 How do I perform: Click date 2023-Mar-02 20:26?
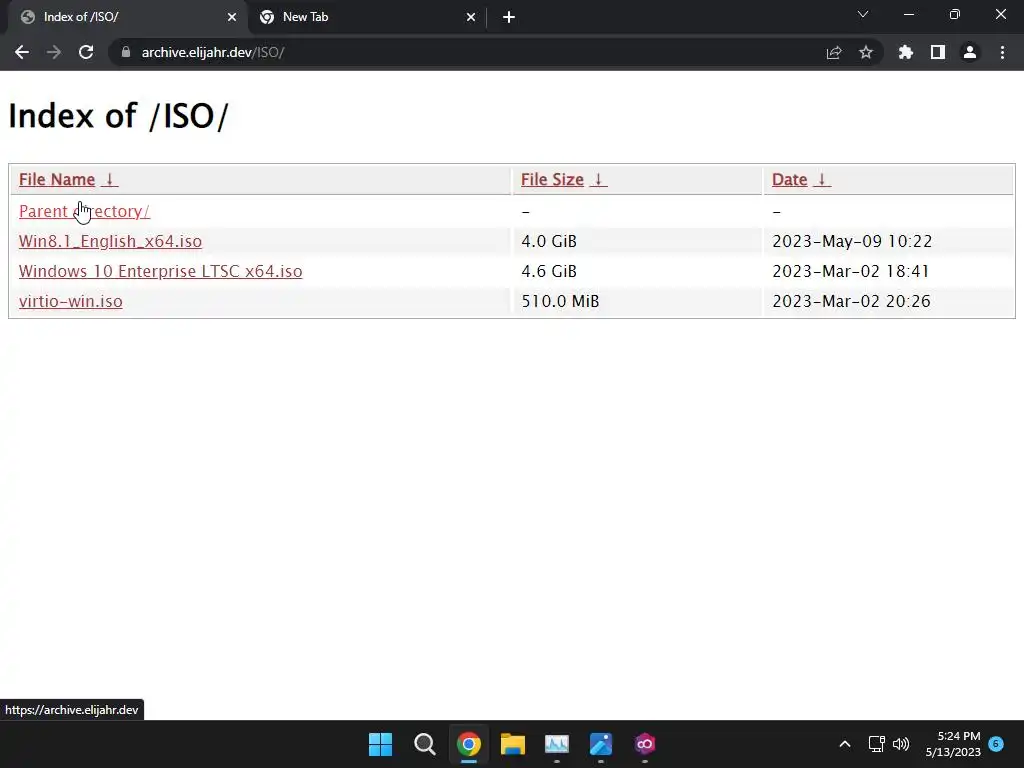pos(852,302)
